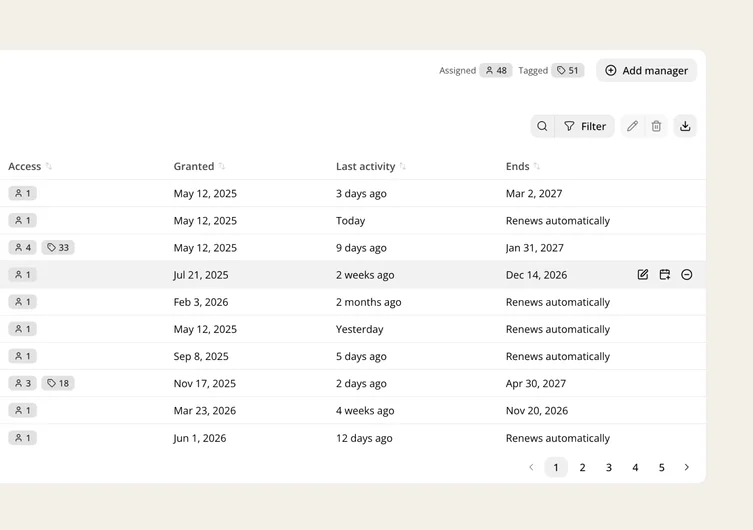
Task: Click user badge in Feb 3, 2026 row
Action: pyautogui.click(x=23, y=302)
